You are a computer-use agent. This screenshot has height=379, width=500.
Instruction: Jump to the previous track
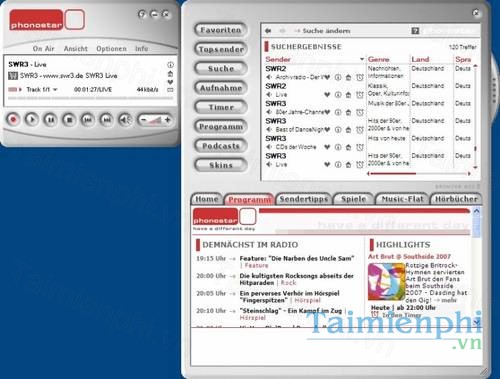(x=88, y=119)
